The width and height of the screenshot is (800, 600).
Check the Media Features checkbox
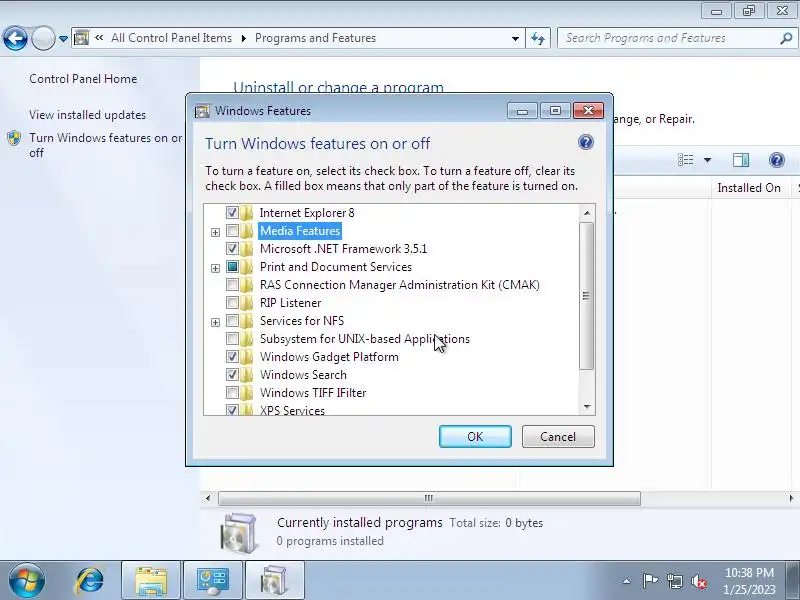click(232, 231)
